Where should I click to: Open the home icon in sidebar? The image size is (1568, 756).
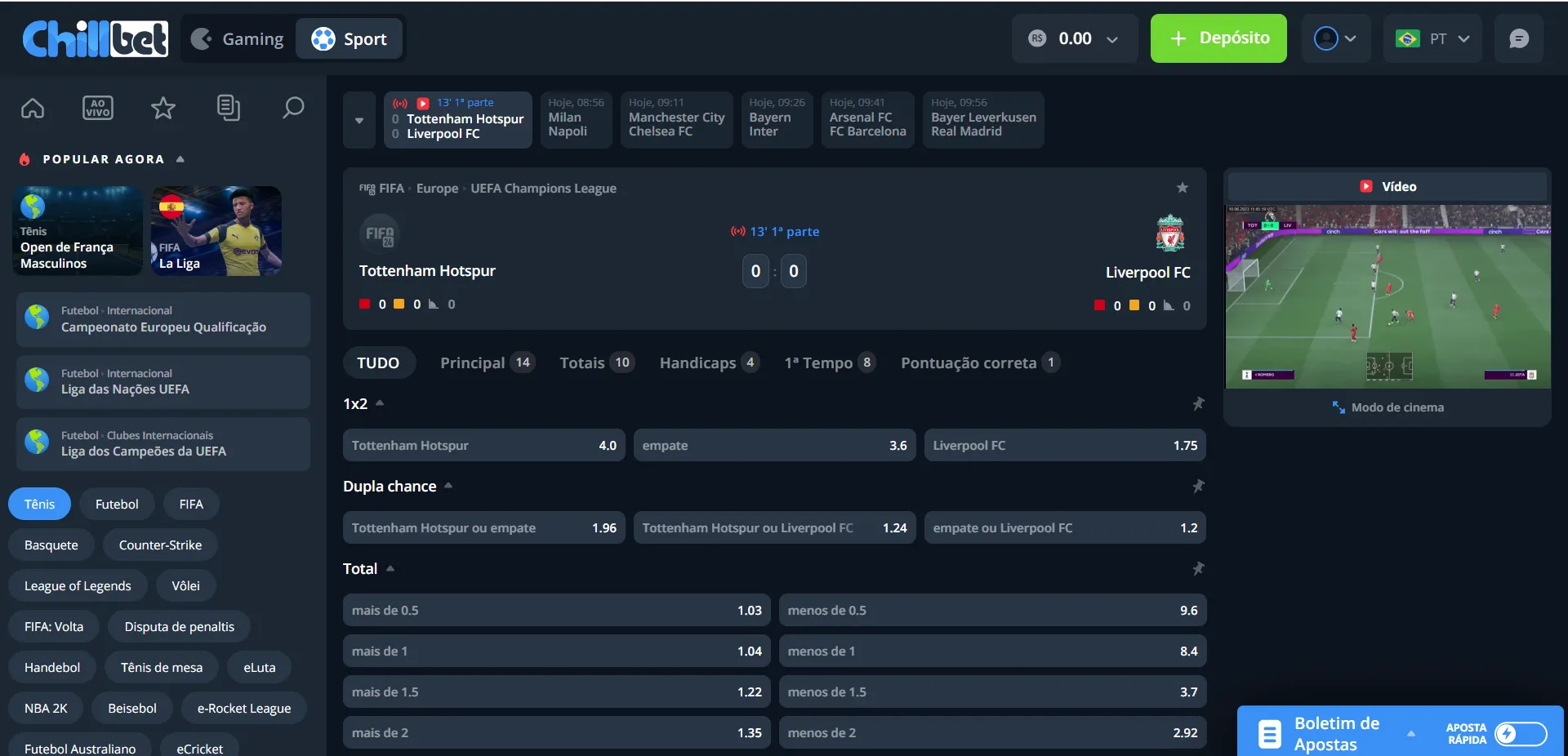33,108
